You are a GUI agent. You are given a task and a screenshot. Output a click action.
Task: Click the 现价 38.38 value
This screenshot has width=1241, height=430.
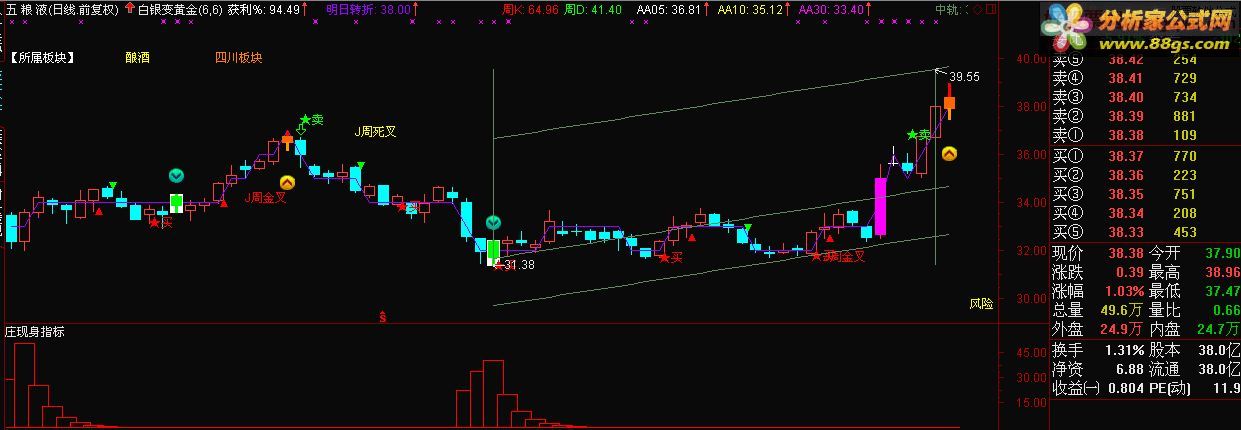1127,253
